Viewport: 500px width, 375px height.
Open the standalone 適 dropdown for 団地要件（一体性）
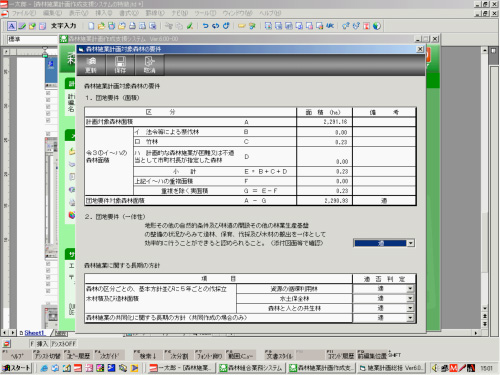[x=411, y=243]
